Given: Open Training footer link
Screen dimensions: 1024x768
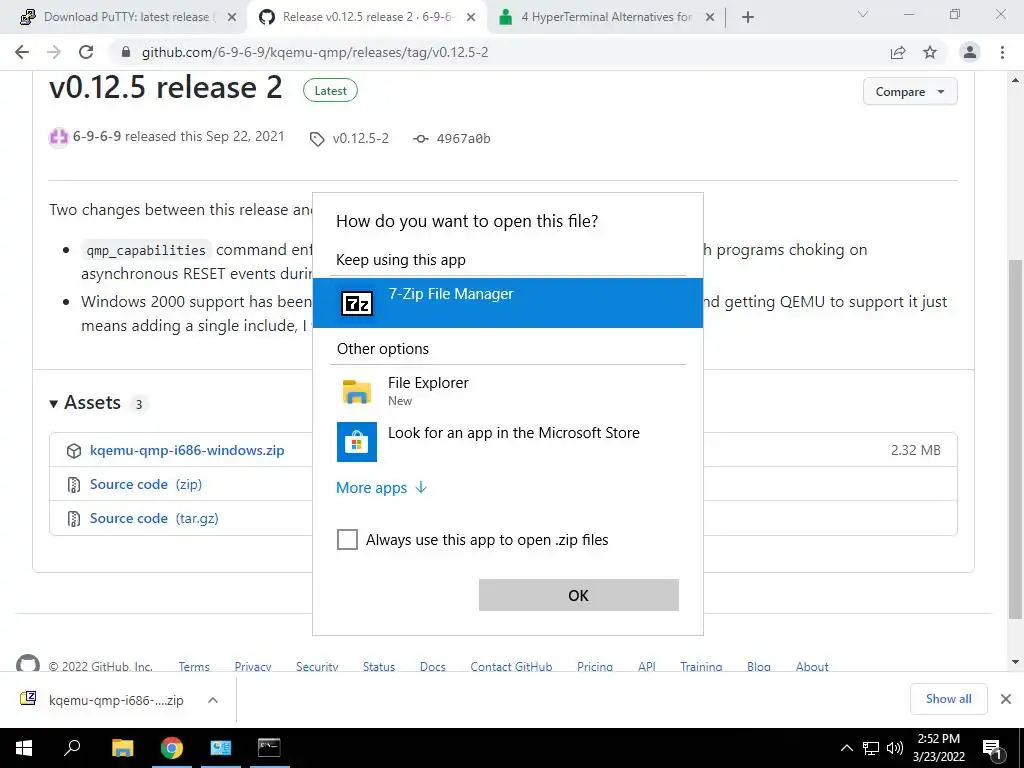Looking at the screenshot, I should (701, 666).
